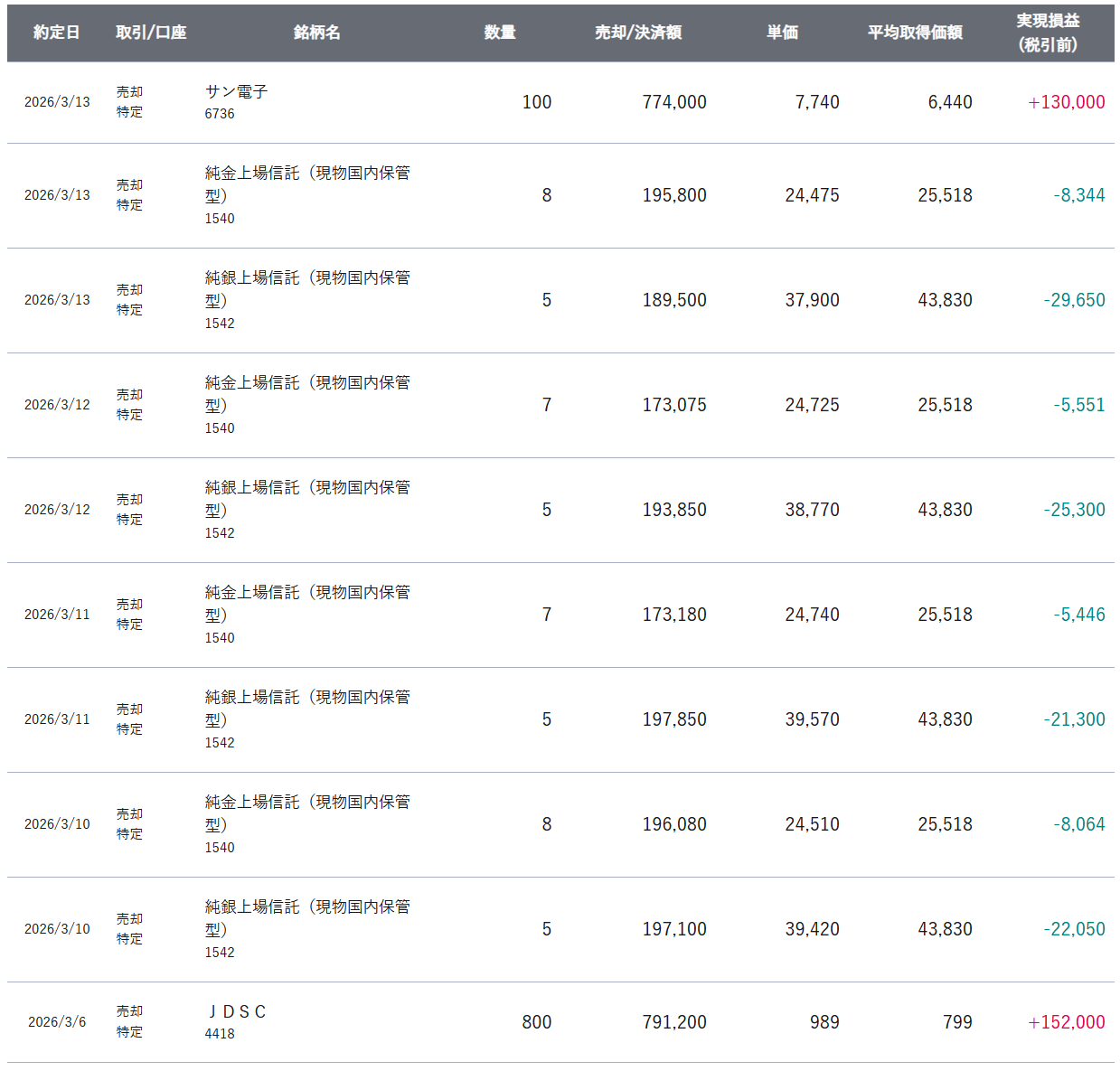Click the 数量 column header
Viewport: 1120px width, 1071px height.
pyautogui.click(x=500, y=33)
